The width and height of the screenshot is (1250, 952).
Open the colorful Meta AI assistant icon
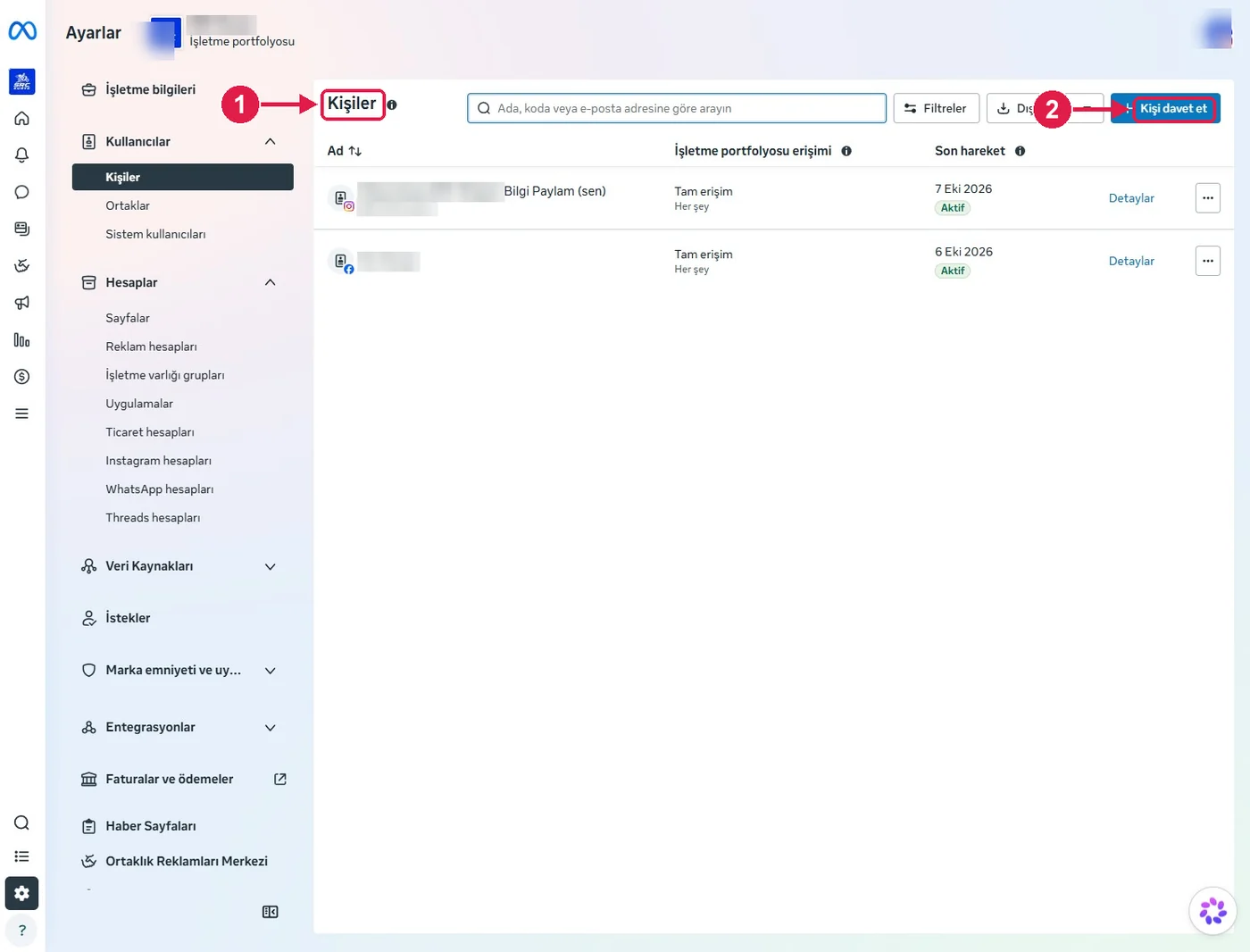[1212, 911]
